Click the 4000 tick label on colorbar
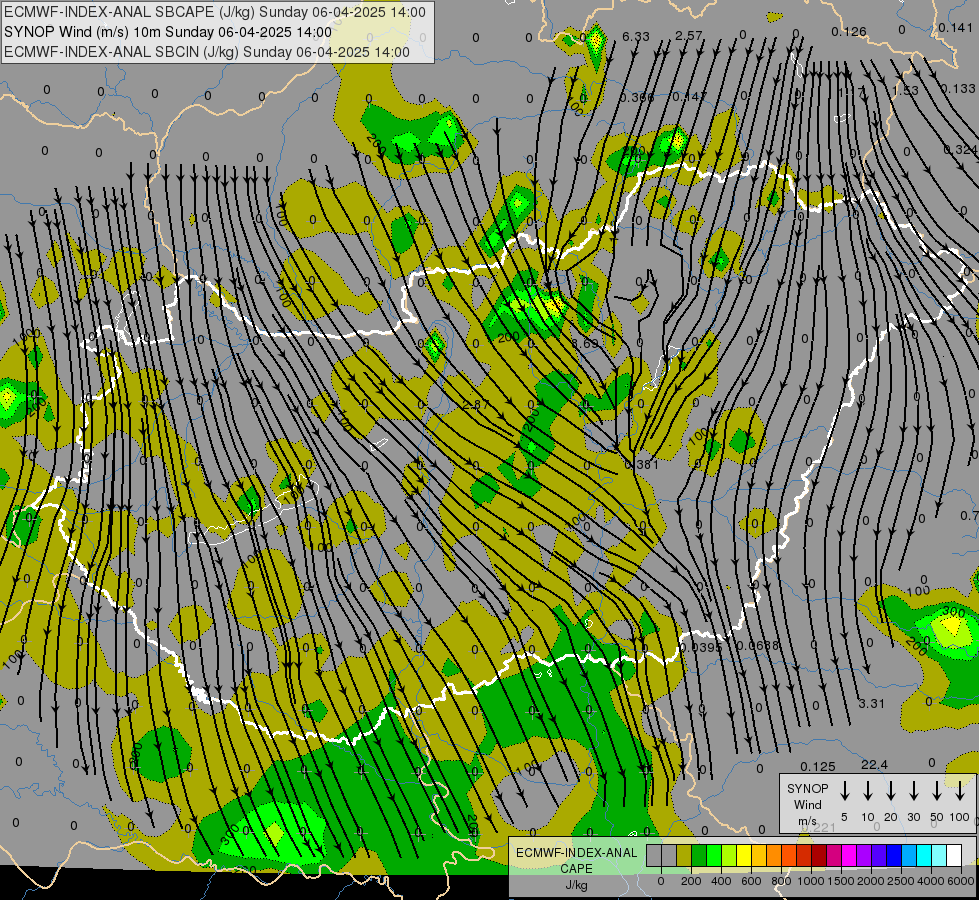979x900 pixels. point(932,882)
